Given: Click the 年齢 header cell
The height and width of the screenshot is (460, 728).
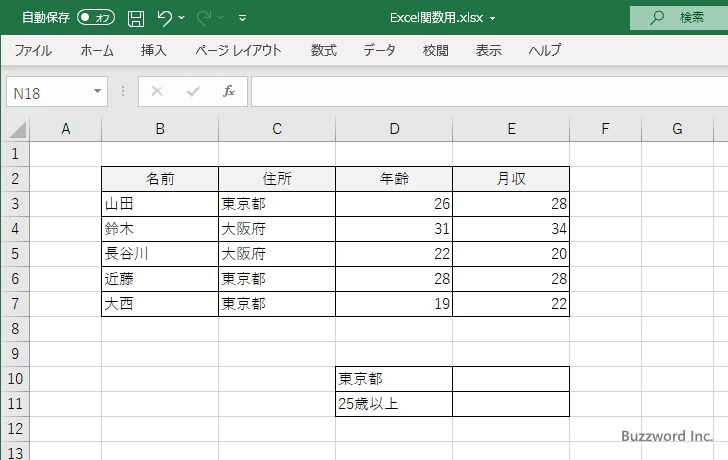Looking at the screenshot, I should click(394, 179).
